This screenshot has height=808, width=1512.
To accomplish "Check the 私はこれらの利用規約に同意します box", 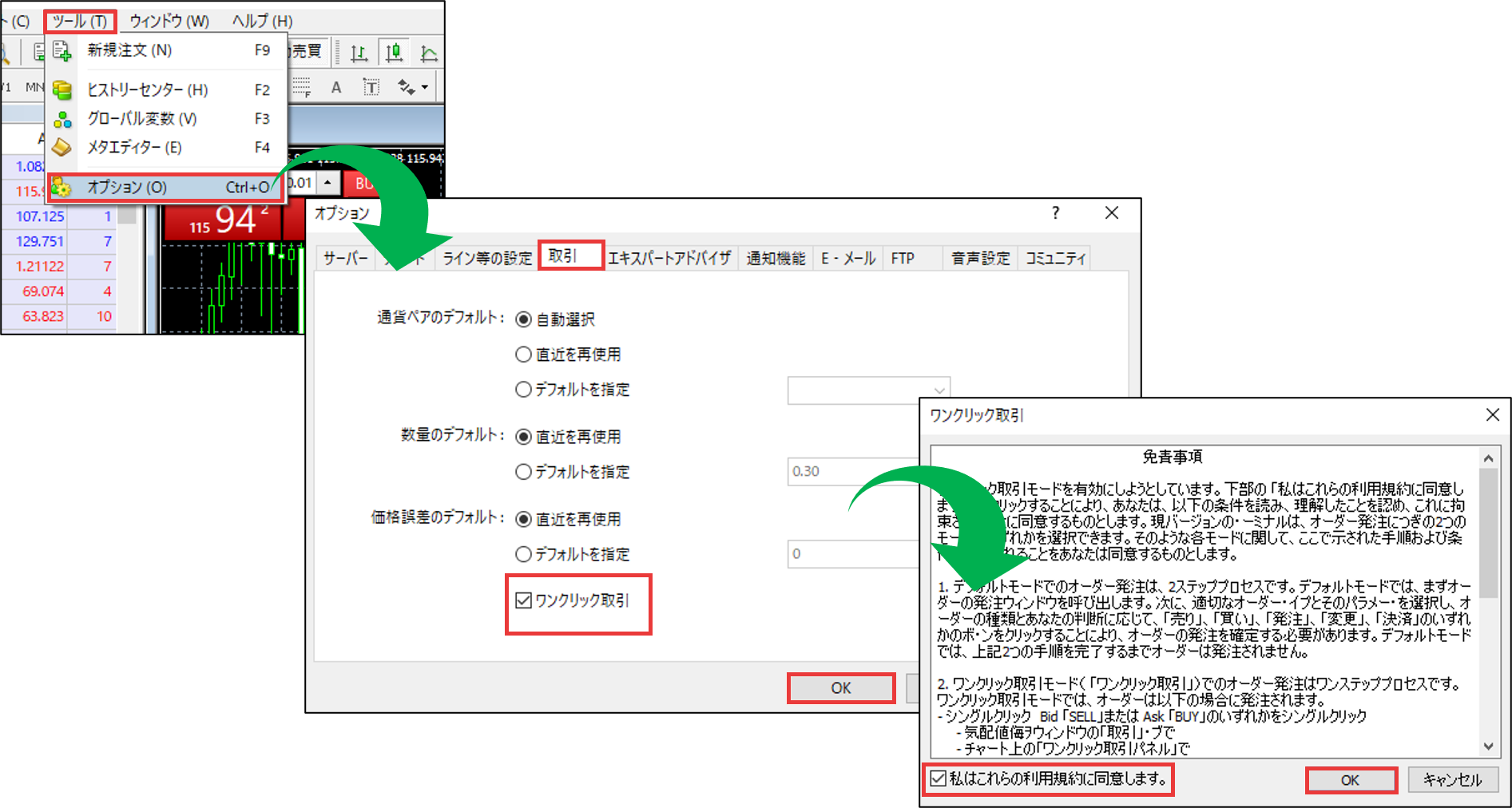I will coord(939,778).
